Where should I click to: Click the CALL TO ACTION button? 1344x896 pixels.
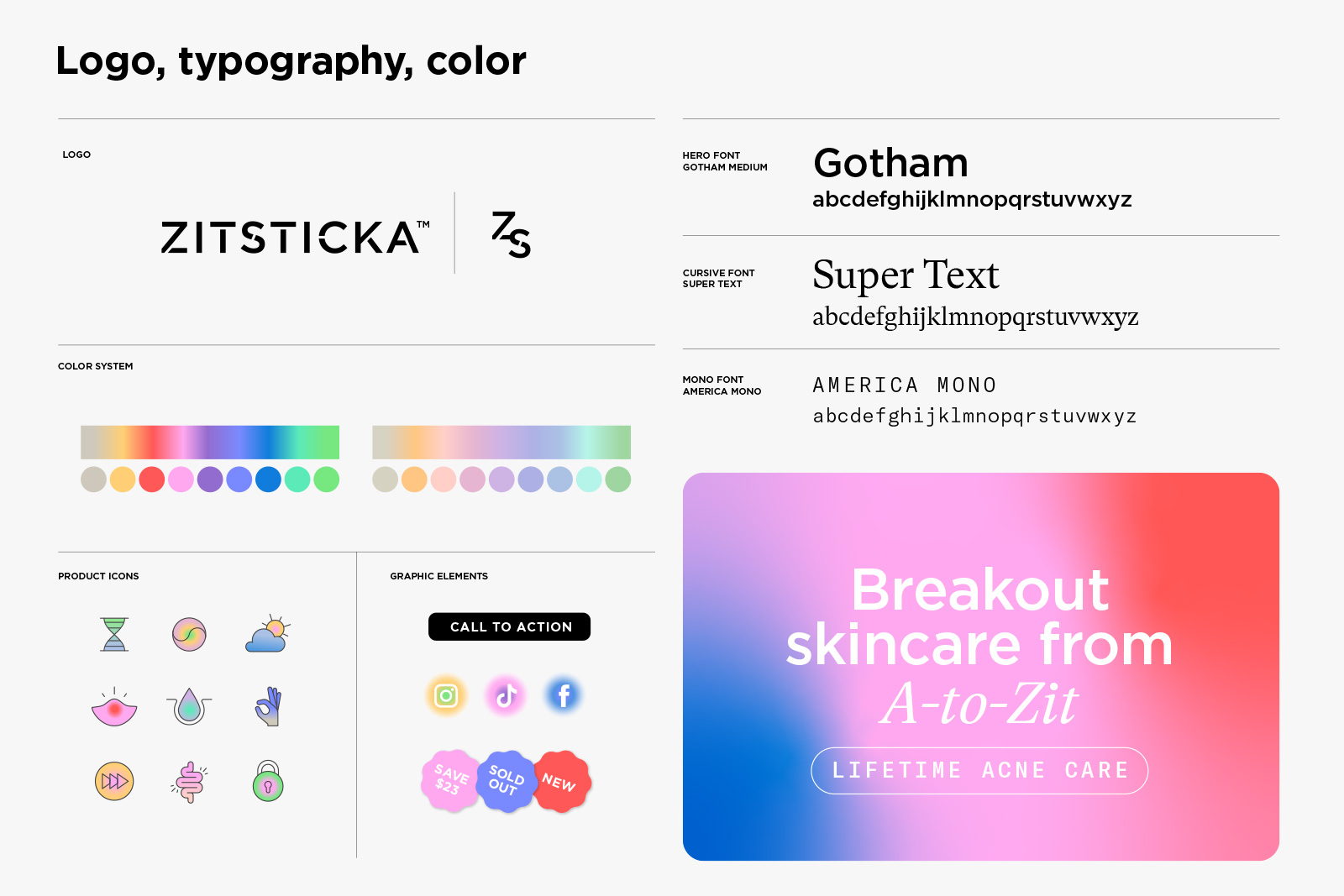509,626
